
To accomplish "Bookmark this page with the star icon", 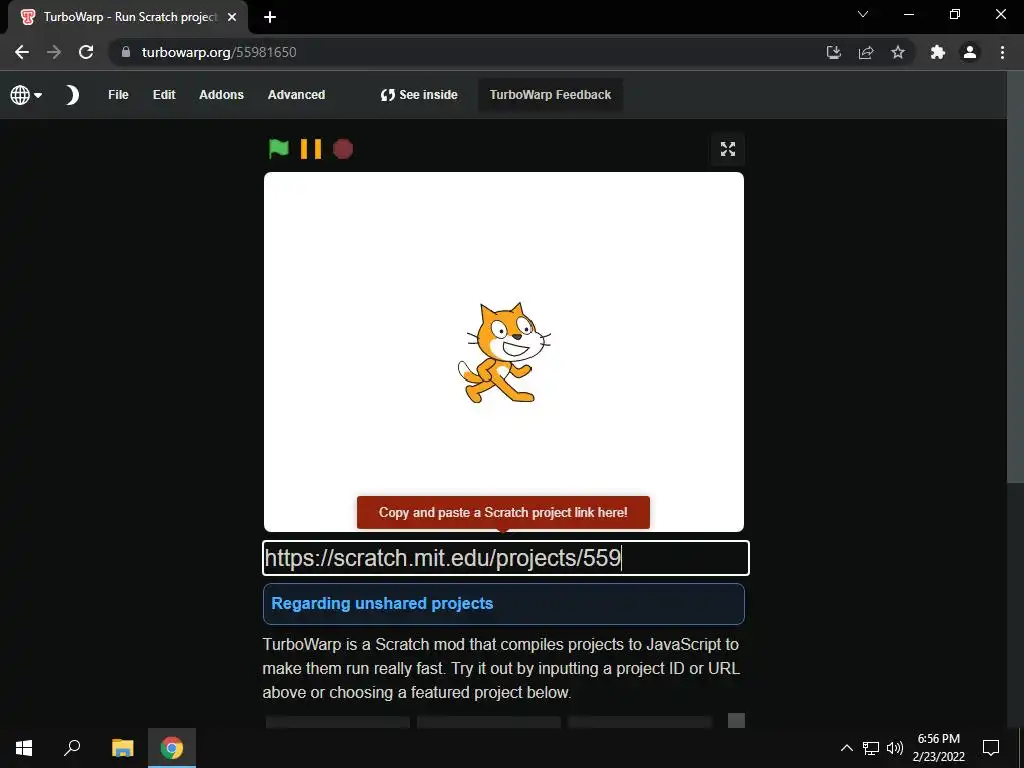I will (898, 52).
